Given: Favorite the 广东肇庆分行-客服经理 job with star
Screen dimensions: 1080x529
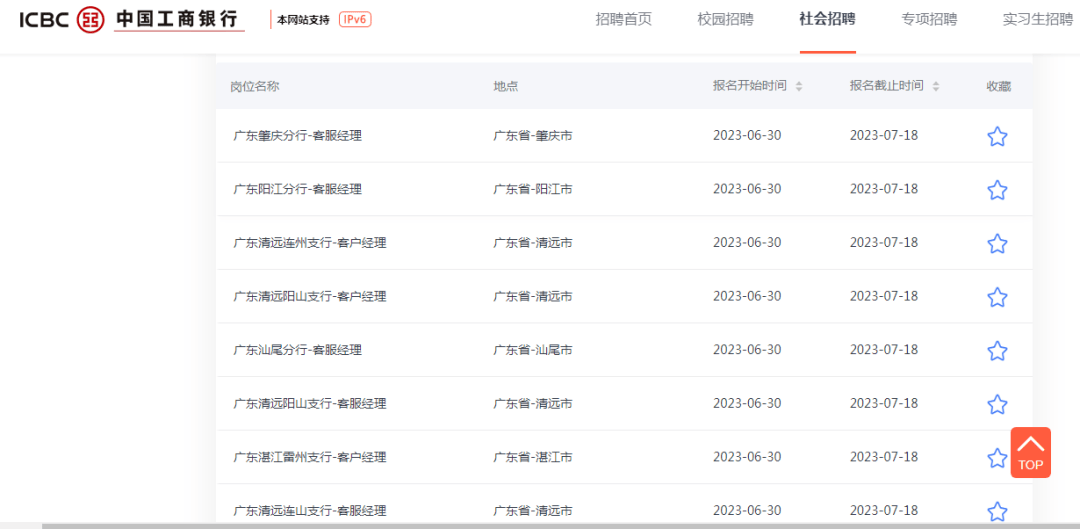Looking at the screenshot, I should (x=997, y=137).
